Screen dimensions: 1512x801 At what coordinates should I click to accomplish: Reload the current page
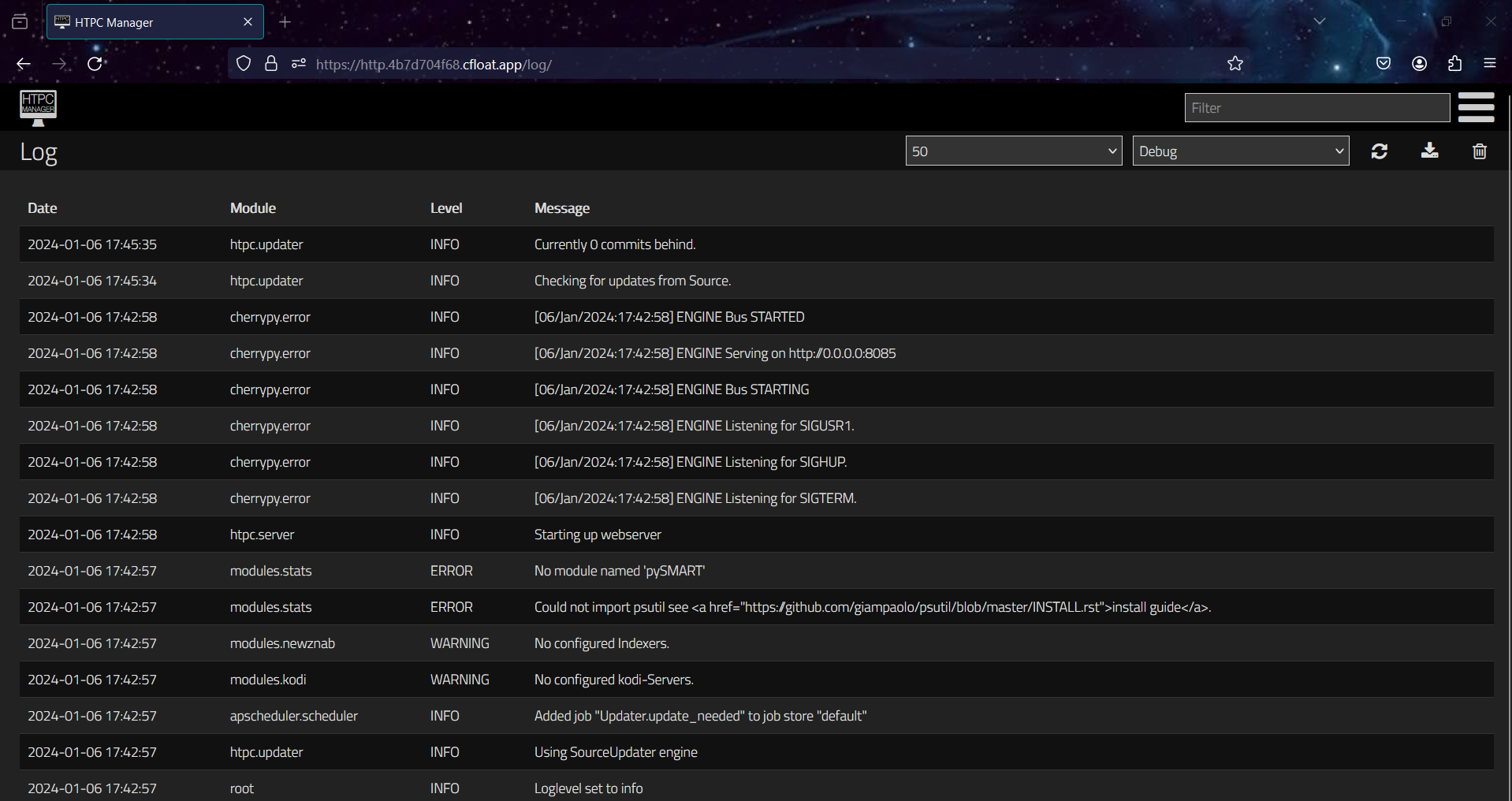95,64
